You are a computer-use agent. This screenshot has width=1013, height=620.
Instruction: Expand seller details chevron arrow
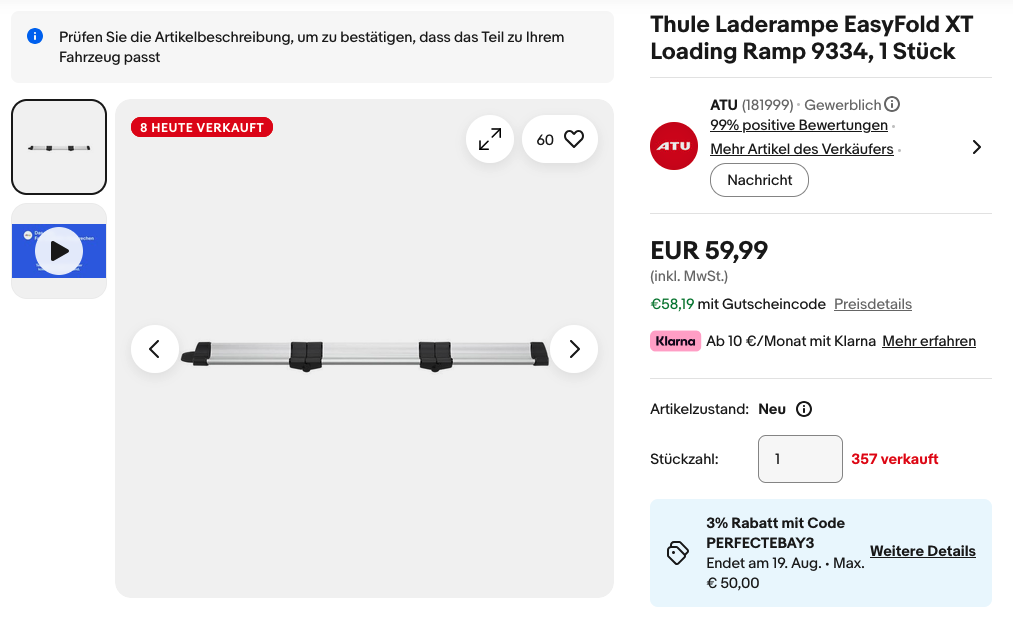pos(977,147)
